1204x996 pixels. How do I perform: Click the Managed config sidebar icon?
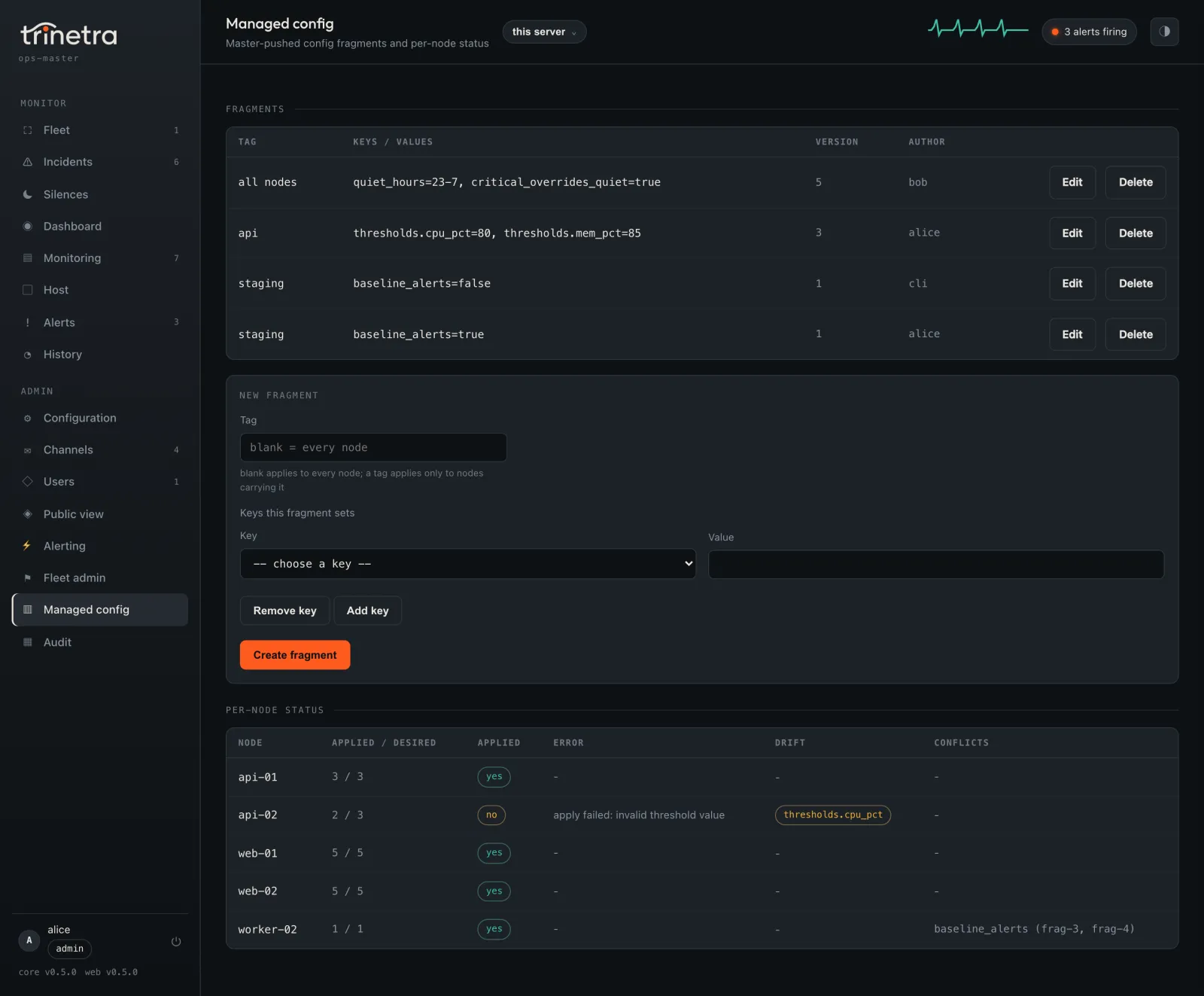(x=28, y=610)
